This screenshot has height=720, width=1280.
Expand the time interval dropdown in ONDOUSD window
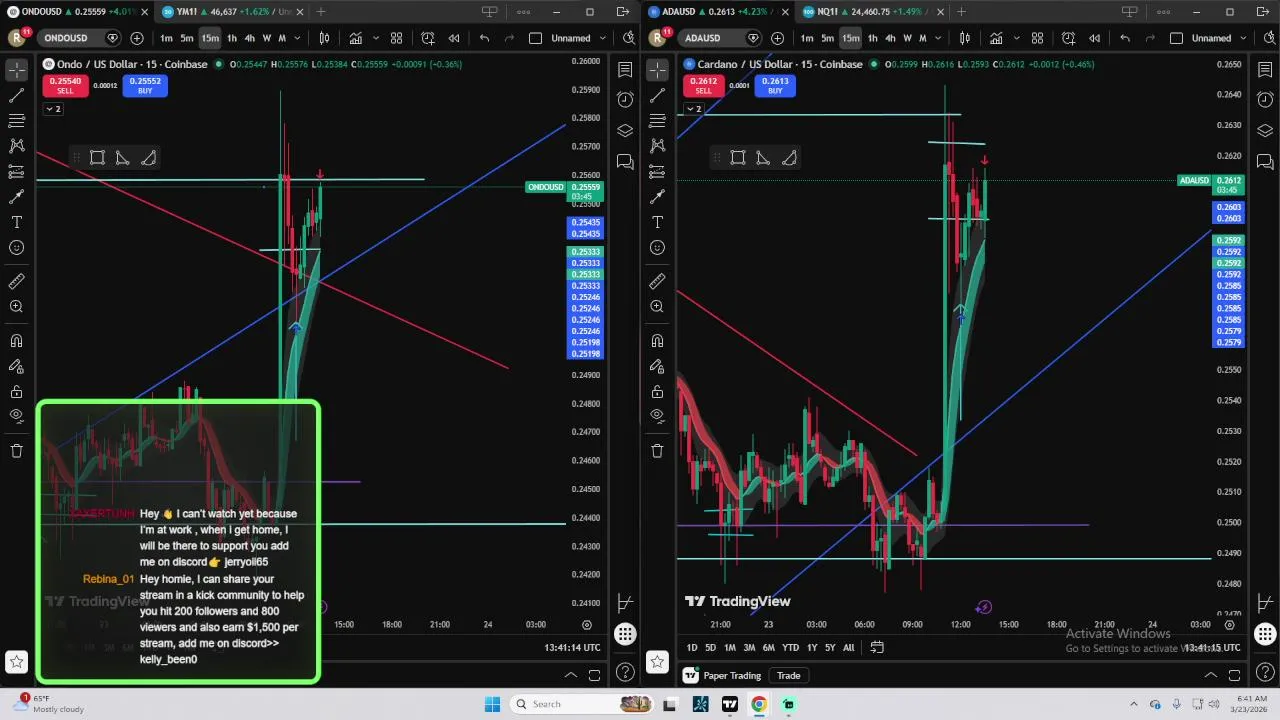[297, 38]
